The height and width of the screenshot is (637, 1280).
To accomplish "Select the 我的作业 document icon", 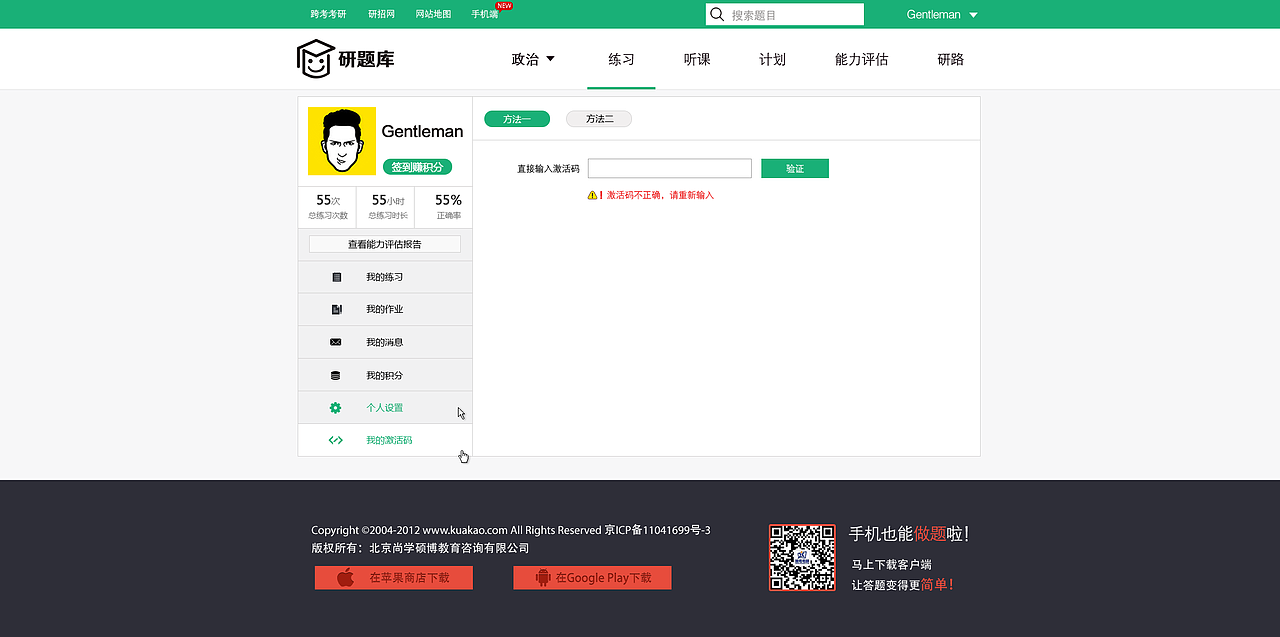I will point(337,309).
